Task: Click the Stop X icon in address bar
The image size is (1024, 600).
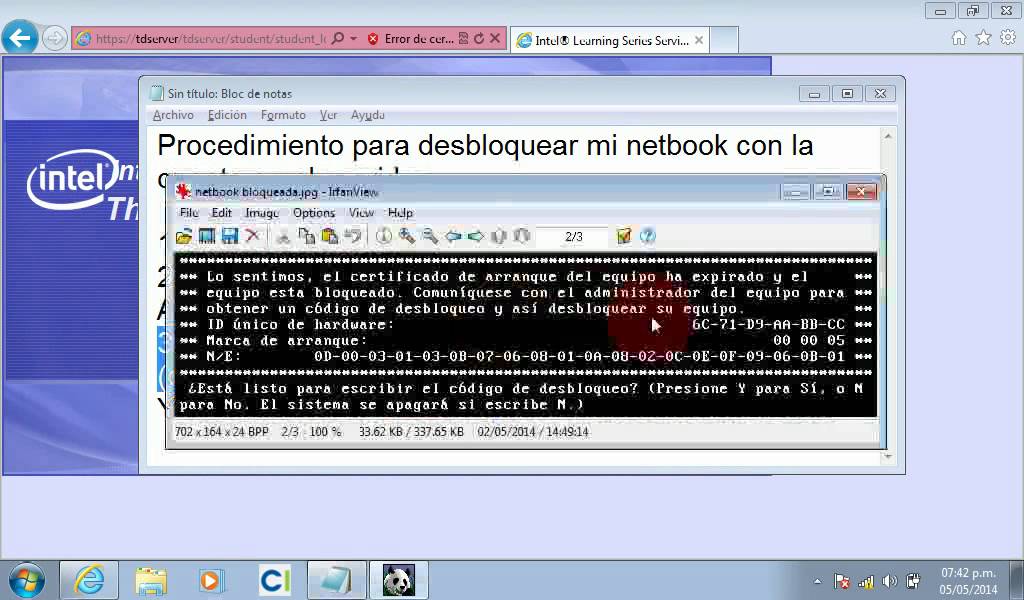Action: coord(495,39)
